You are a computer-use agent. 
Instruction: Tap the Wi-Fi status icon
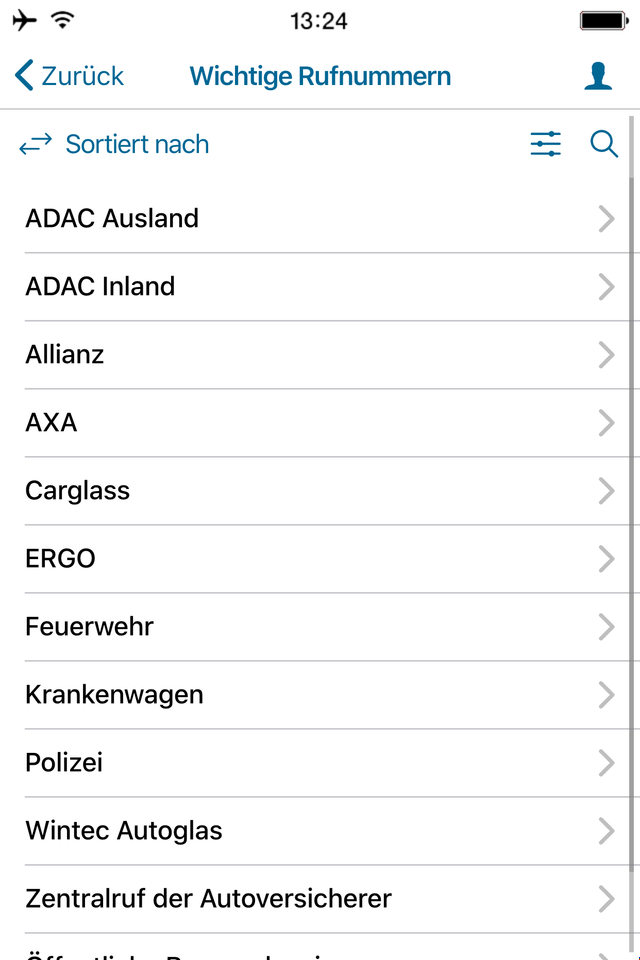tap(62, 20)
